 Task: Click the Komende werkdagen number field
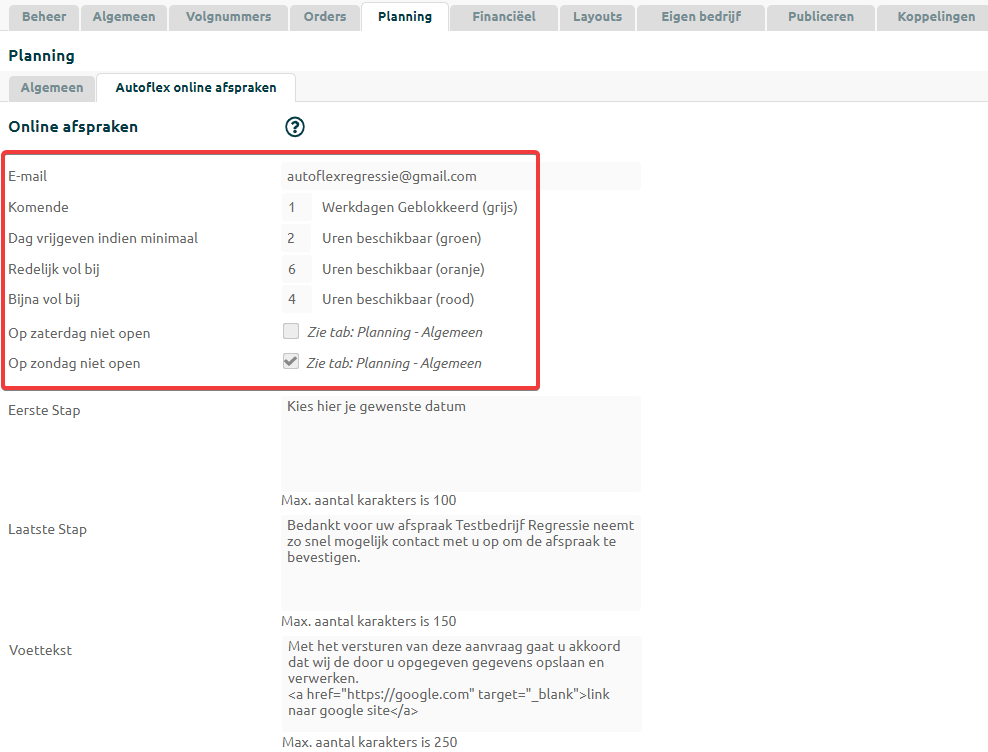(295, 208)
